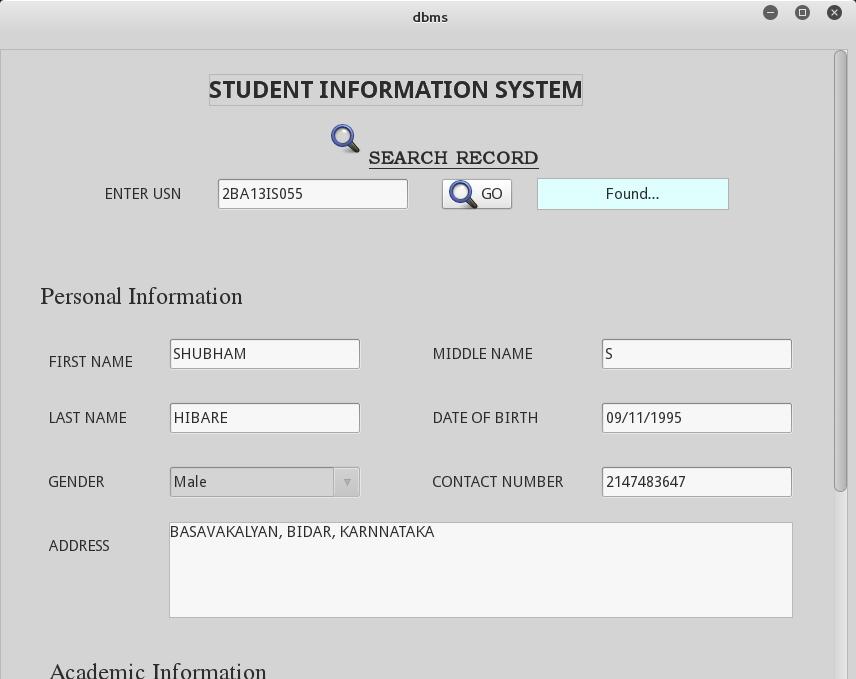This screenshot has width=856, height=679.
Task: Click the Date of Birth field
Action: (x=697, y=418)
